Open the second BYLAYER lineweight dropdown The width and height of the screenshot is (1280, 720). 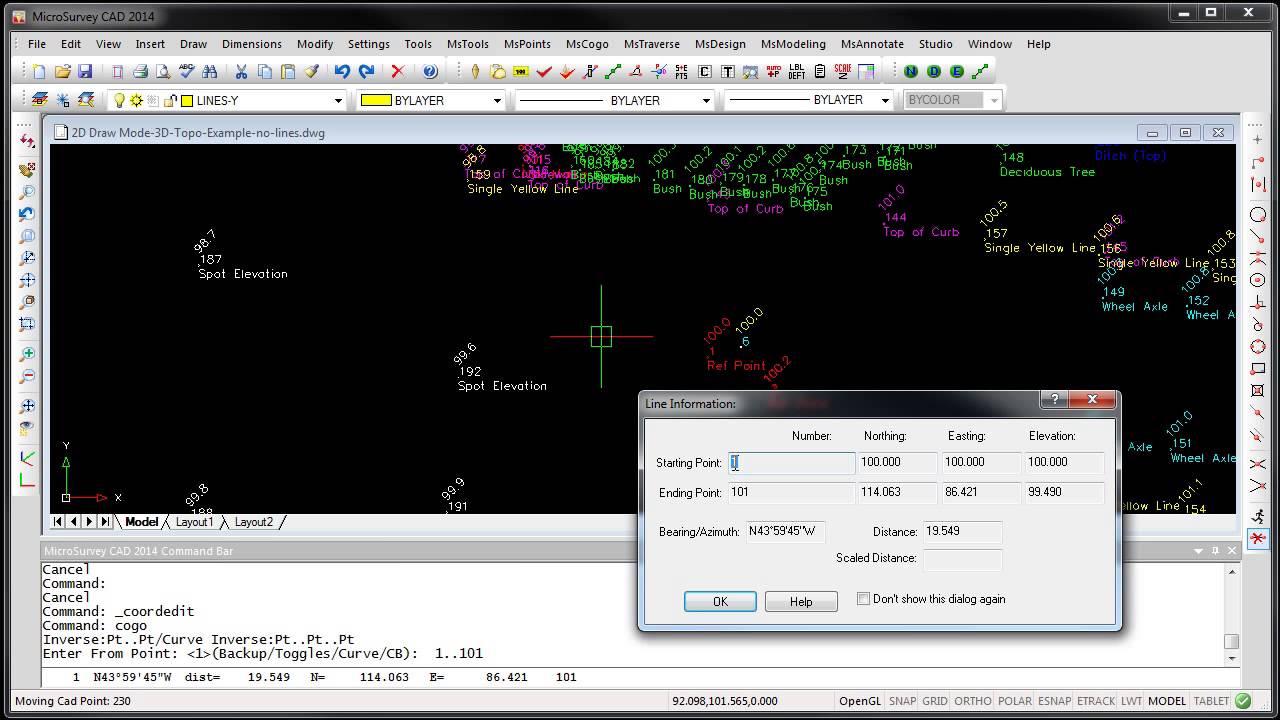(x=885, y=100)
